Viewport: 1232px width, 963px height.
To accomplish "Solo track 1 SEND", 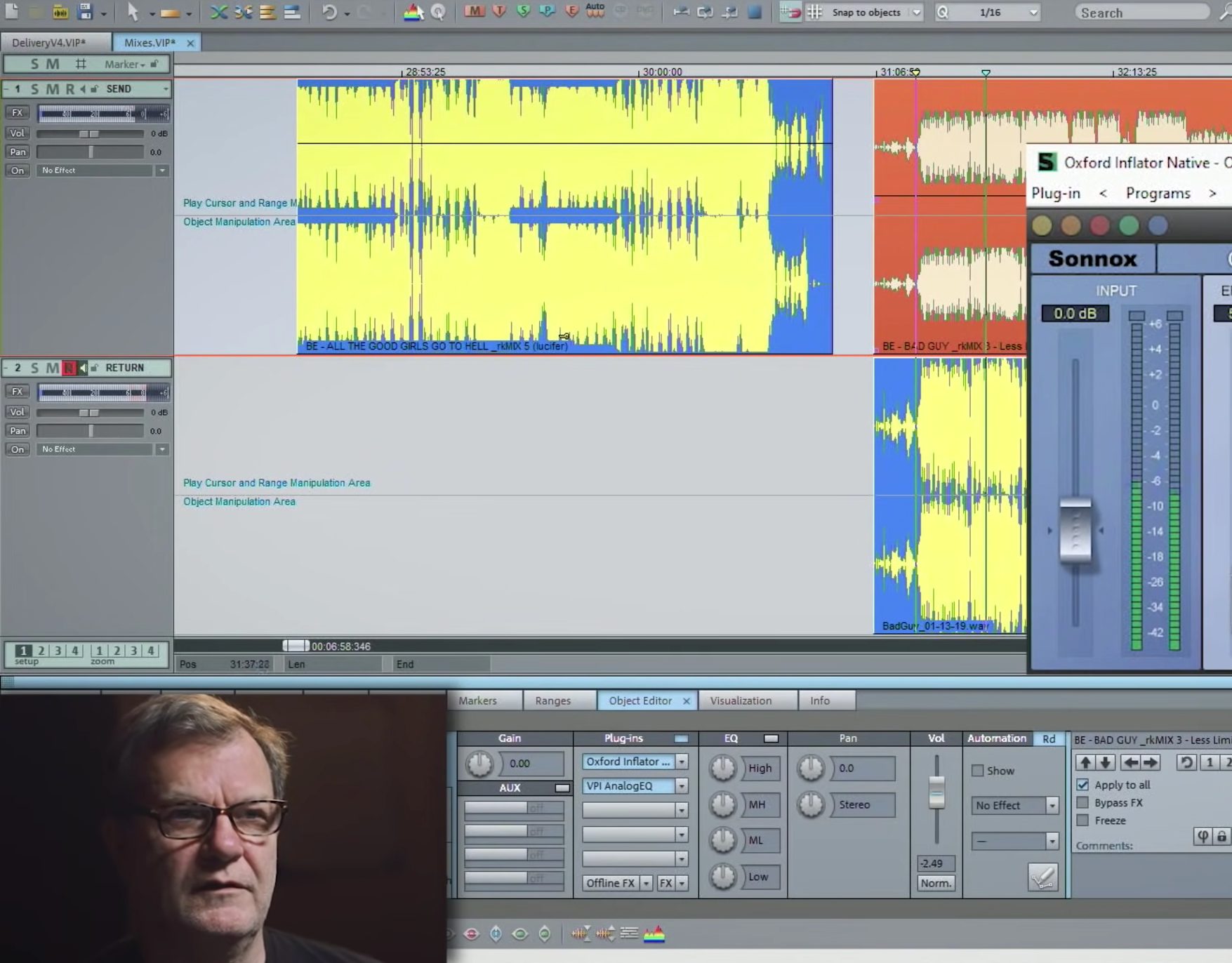I will 34,89.
